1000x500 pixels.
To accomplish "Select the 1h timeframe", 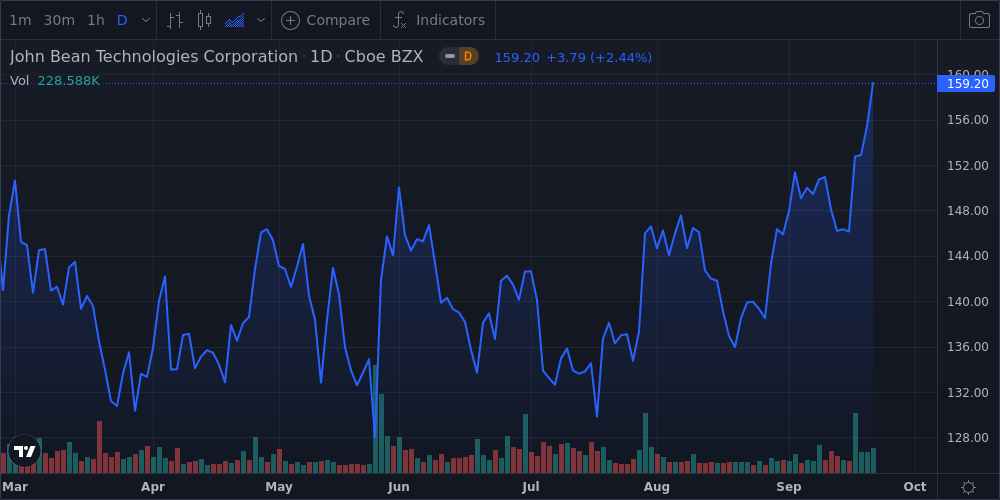I will (x=96, y=20).
